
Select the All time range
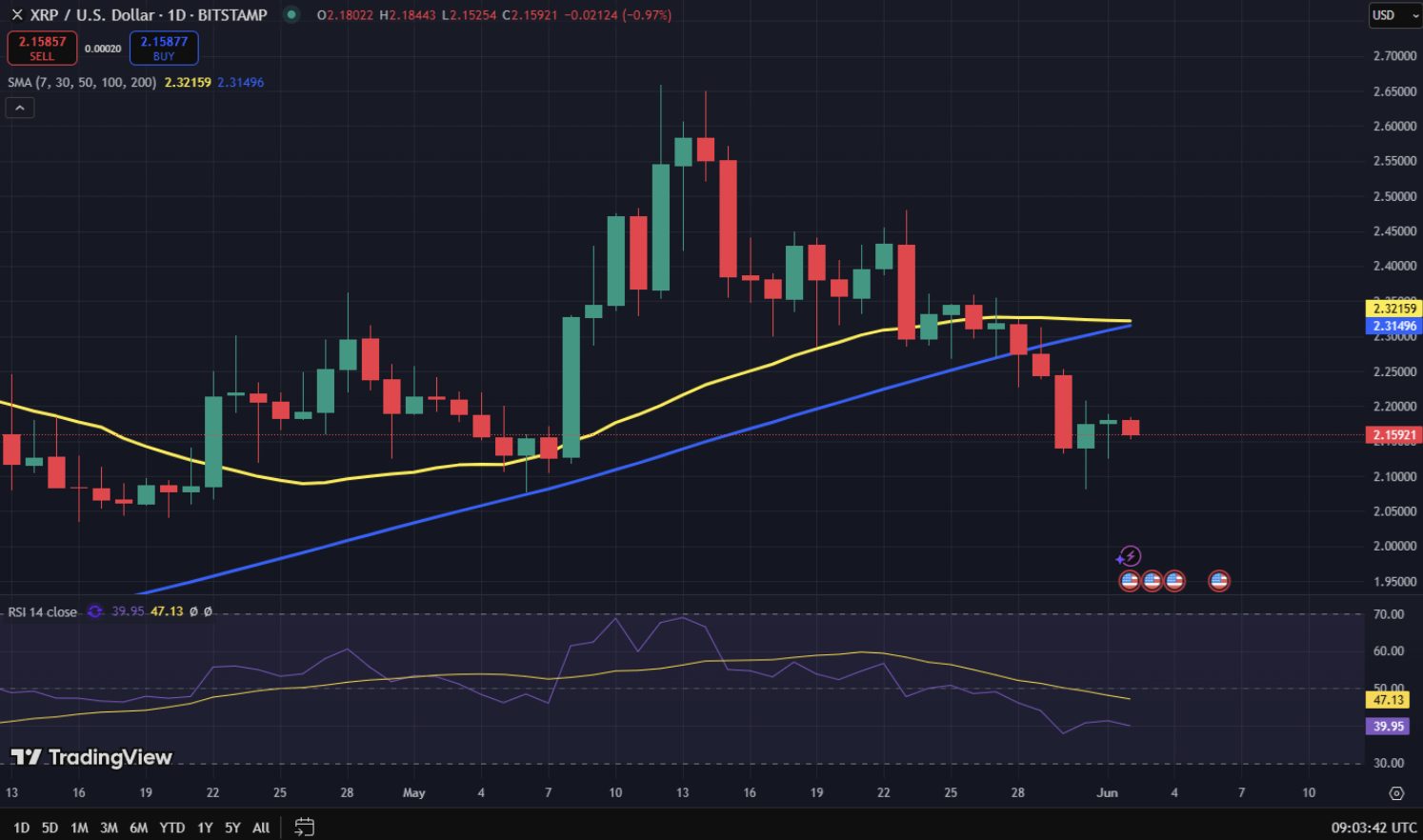261,828
